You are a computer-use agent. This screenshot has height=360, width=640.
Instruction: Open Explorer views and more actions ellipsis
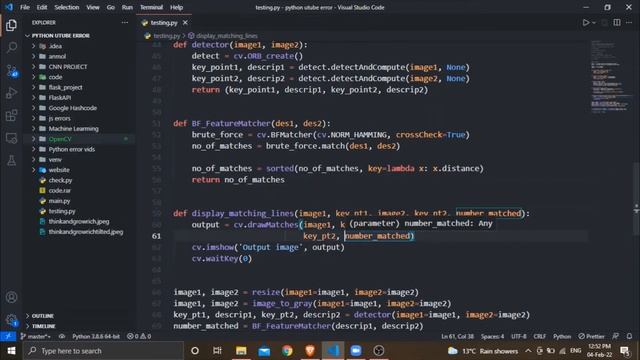tap(124, 22)
